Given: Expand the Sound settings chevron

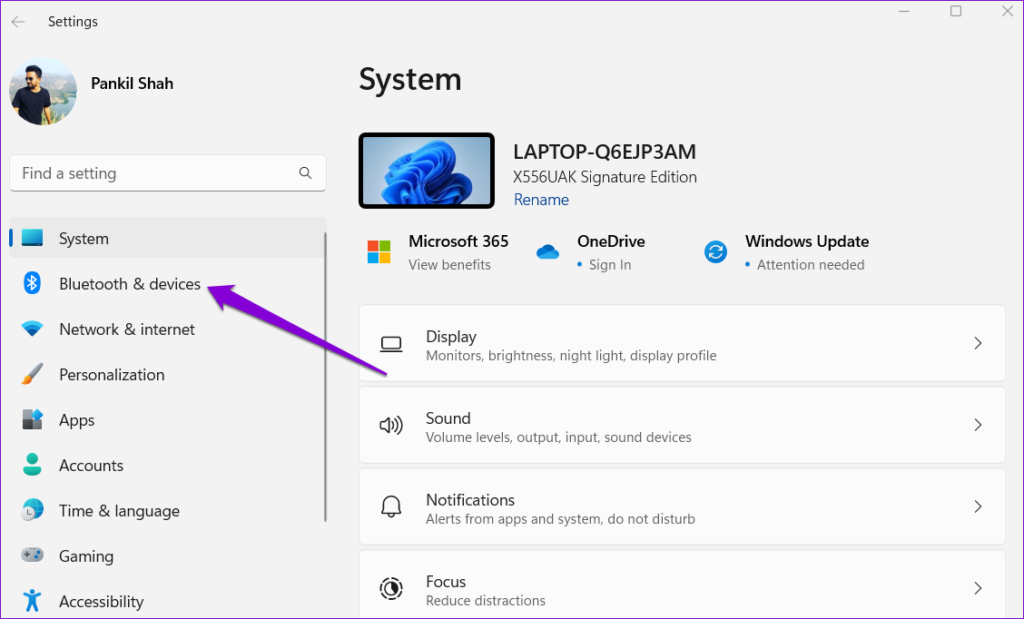Looking at the screenshot, I should [x=978, y=425].
